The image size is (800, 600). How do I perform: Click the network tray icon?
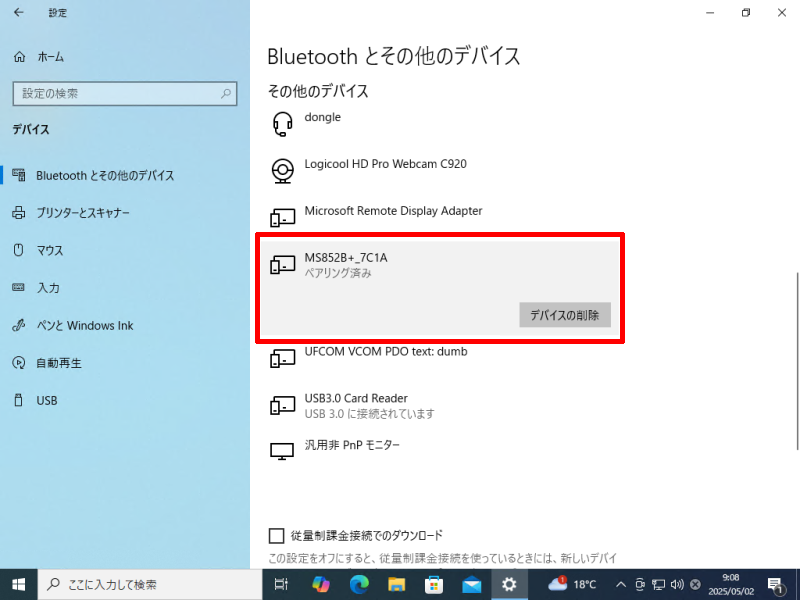(x=659, y=585)
